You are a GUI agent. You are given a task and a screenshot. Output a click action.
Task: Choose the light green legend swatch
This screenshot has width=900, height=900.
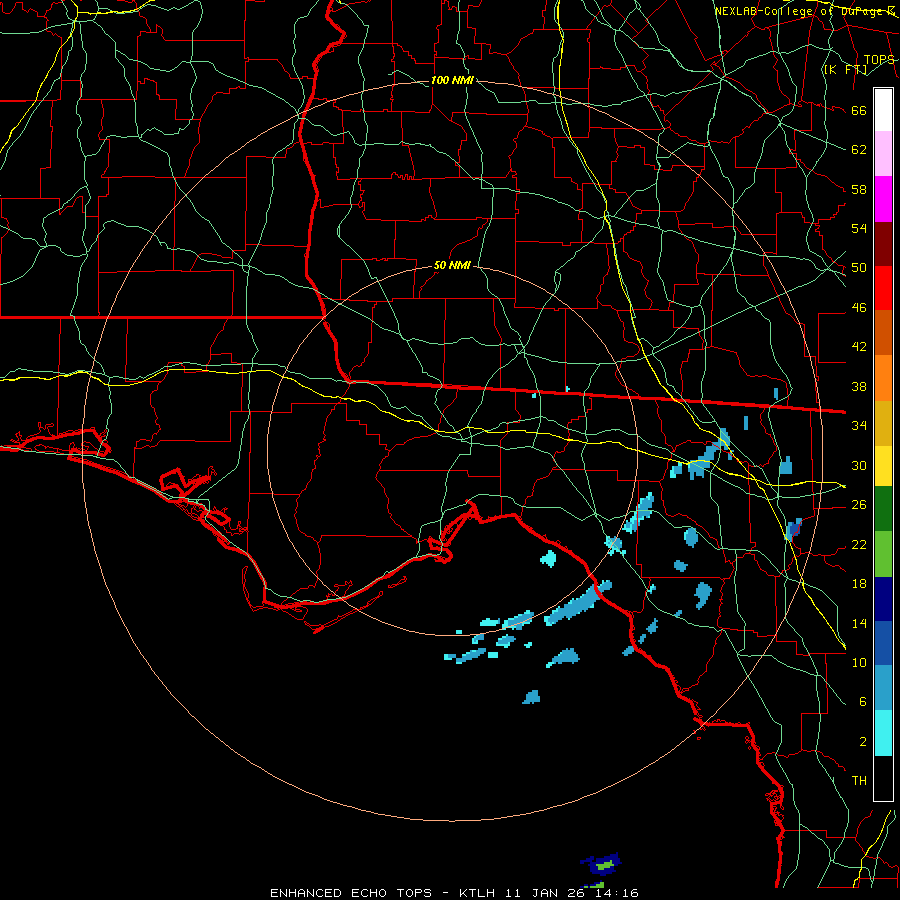click(x=883, y=554)
